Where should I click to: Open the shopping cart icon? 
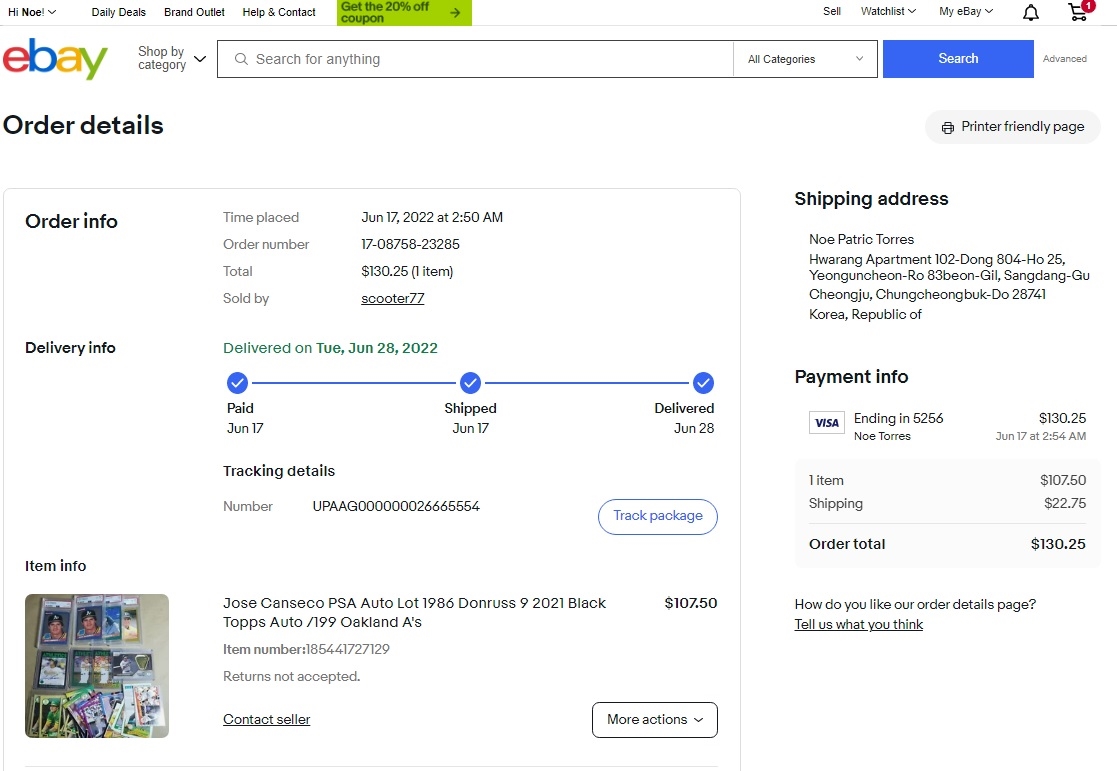click(1079, 12)
